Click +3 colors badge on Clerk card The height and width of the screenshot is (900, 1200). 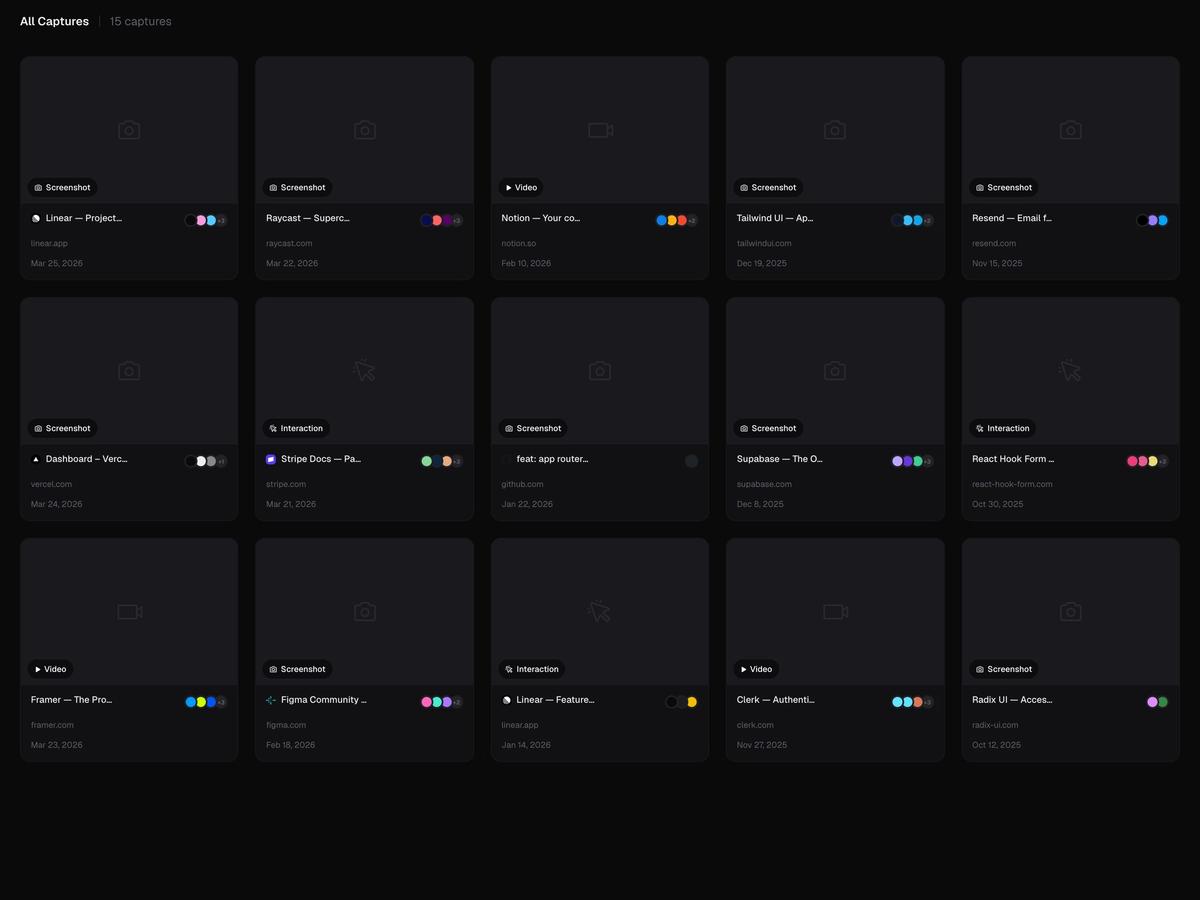coord(928,702)
